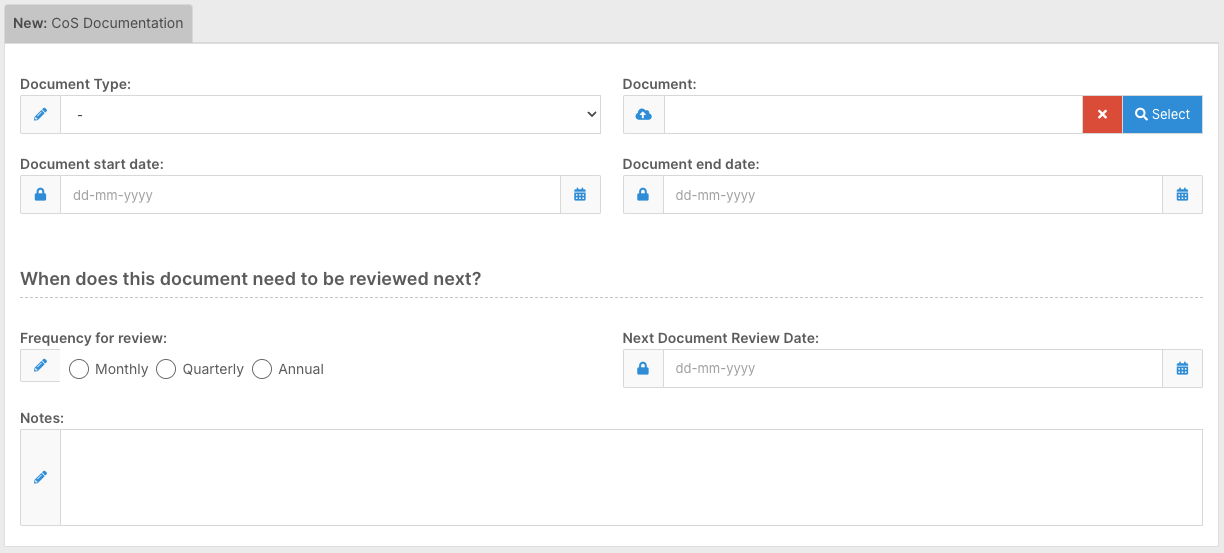Click the lock icon for Next Document Review Date
Screen dimensions: 1224x553
[643, 368]
